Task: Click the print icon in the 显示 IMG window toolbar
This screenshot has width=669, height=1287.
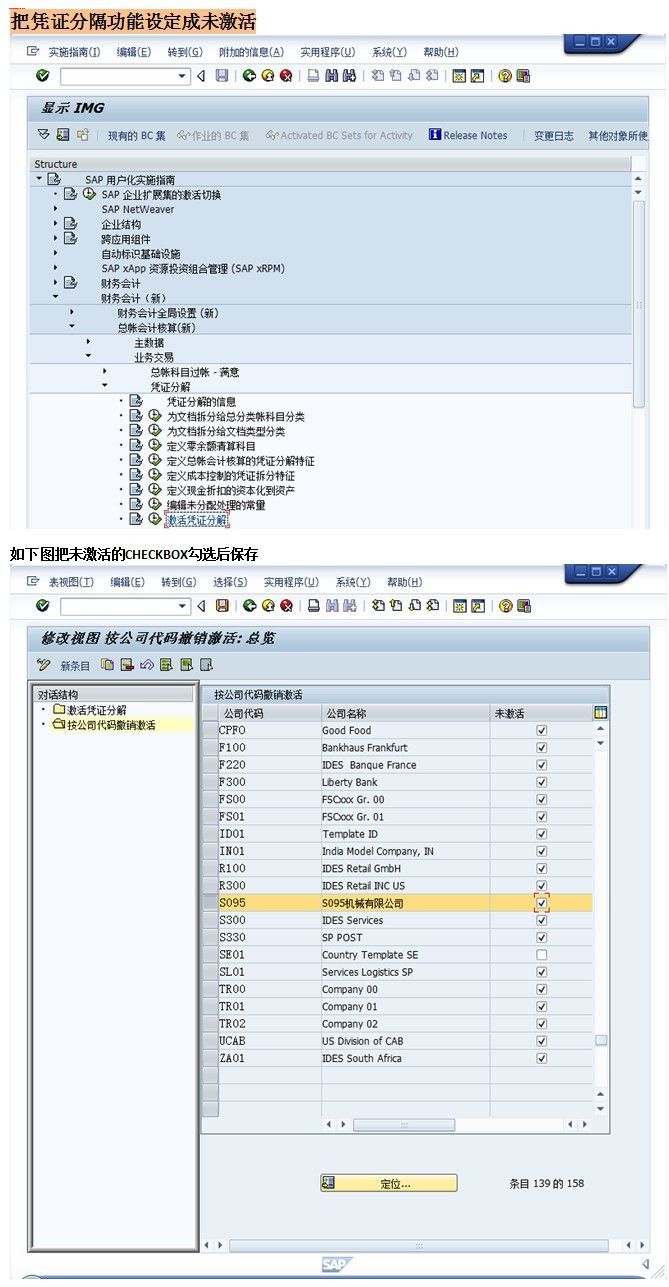Action: point(313,76)
